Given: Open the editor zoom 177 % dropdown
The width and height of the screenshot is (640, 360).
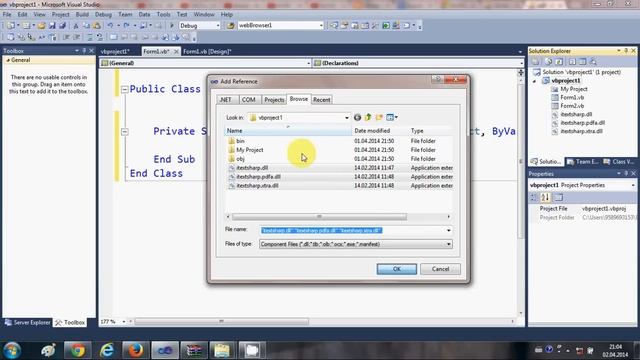Looking at the screenshot, I should (x=124, y=322).
